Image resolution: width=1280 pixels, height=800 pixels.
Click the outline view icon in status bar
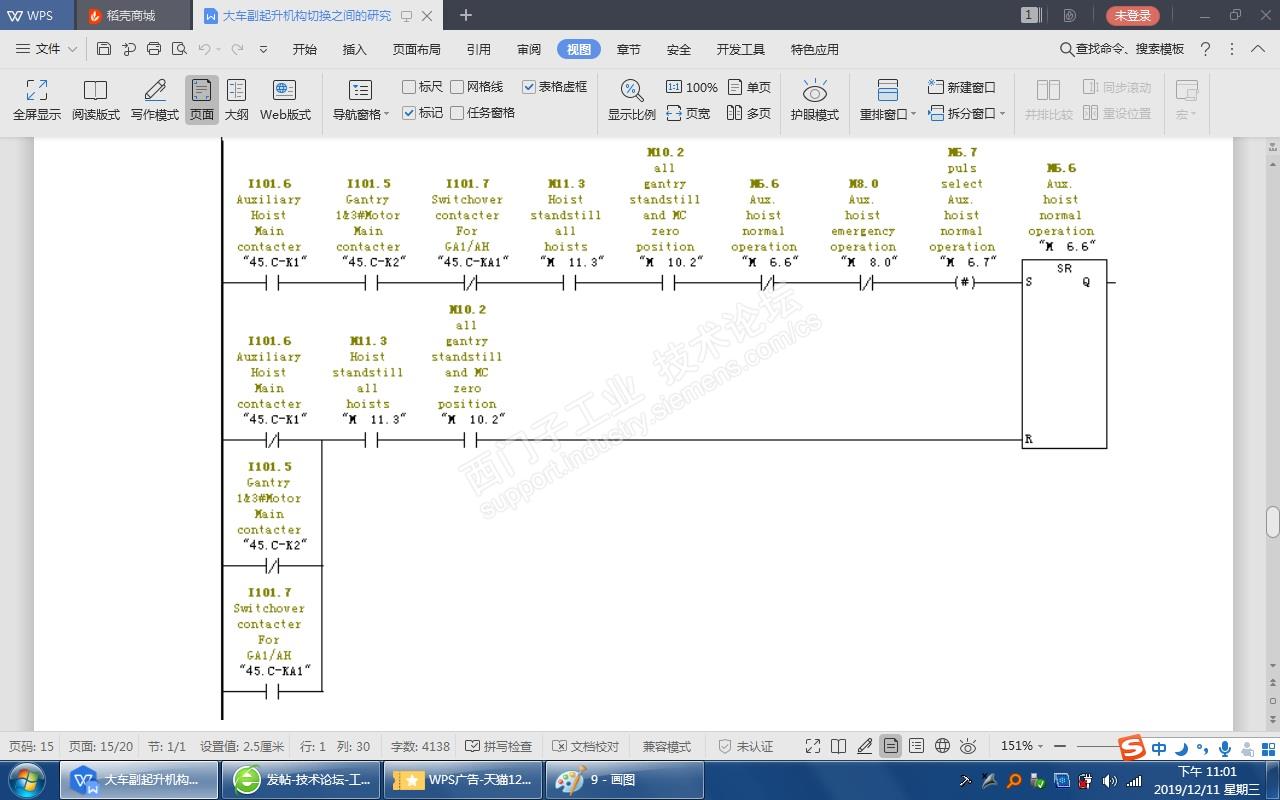(x=916, y=746)
